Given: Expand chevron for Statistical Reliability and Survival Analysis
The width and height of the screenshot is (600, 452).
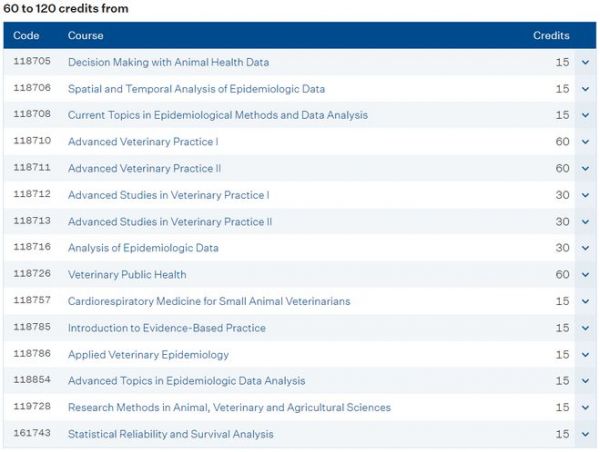Looking at the screenshot, I should [585, 434].
